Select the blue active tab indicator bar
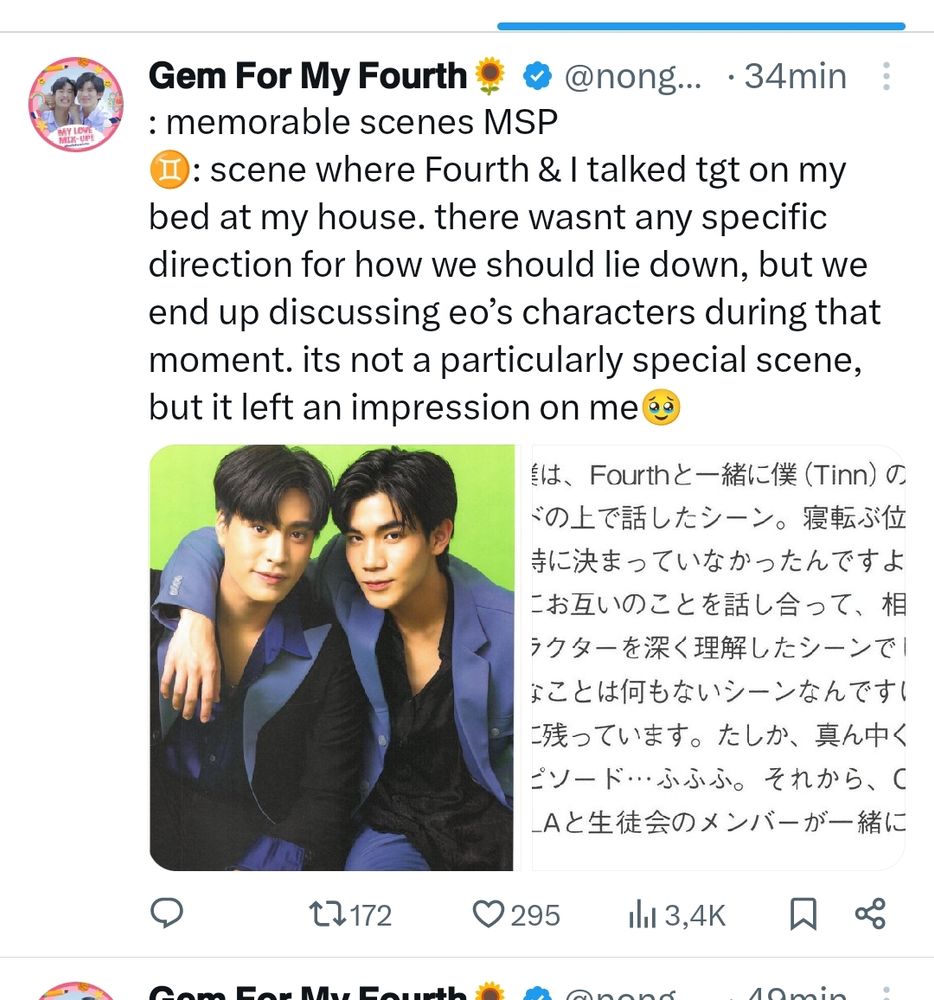The height and width of the screenshot is (1000, 934). (701, 26)
